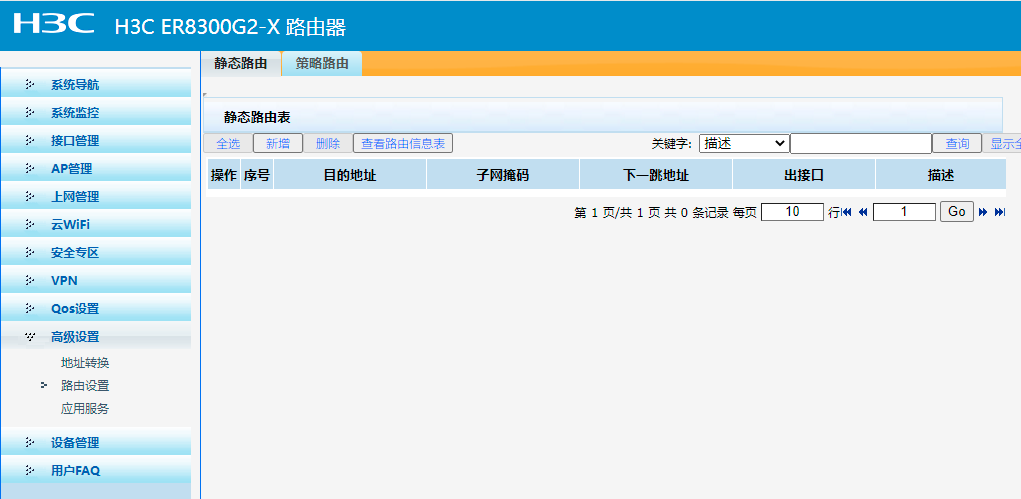Switch to 策略路由 tab
This screenshot has height=499, width=1021.
tap(322, 64)
